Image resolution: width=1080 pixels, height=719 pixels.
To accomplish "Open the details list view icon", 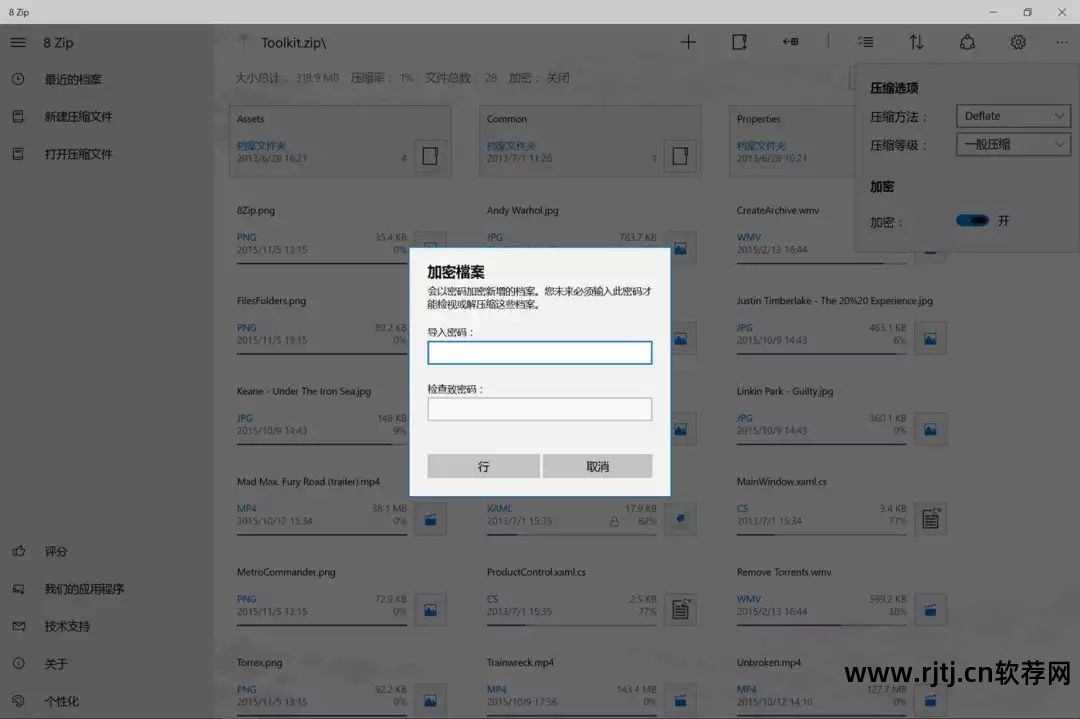I will tap(865, 42).
